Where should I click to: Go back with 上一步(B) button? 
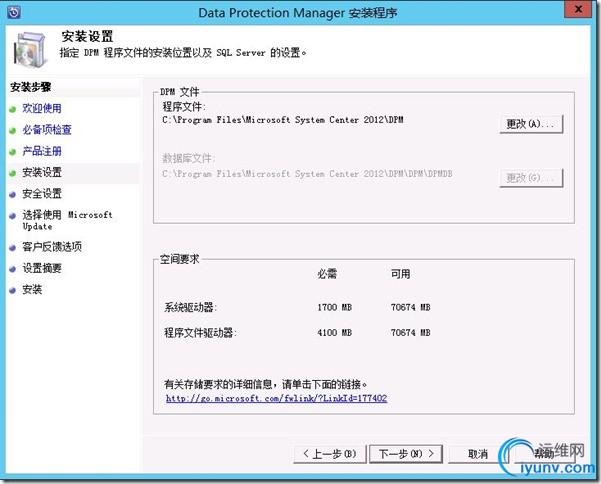pyautogui.click(x=330, y=454)
